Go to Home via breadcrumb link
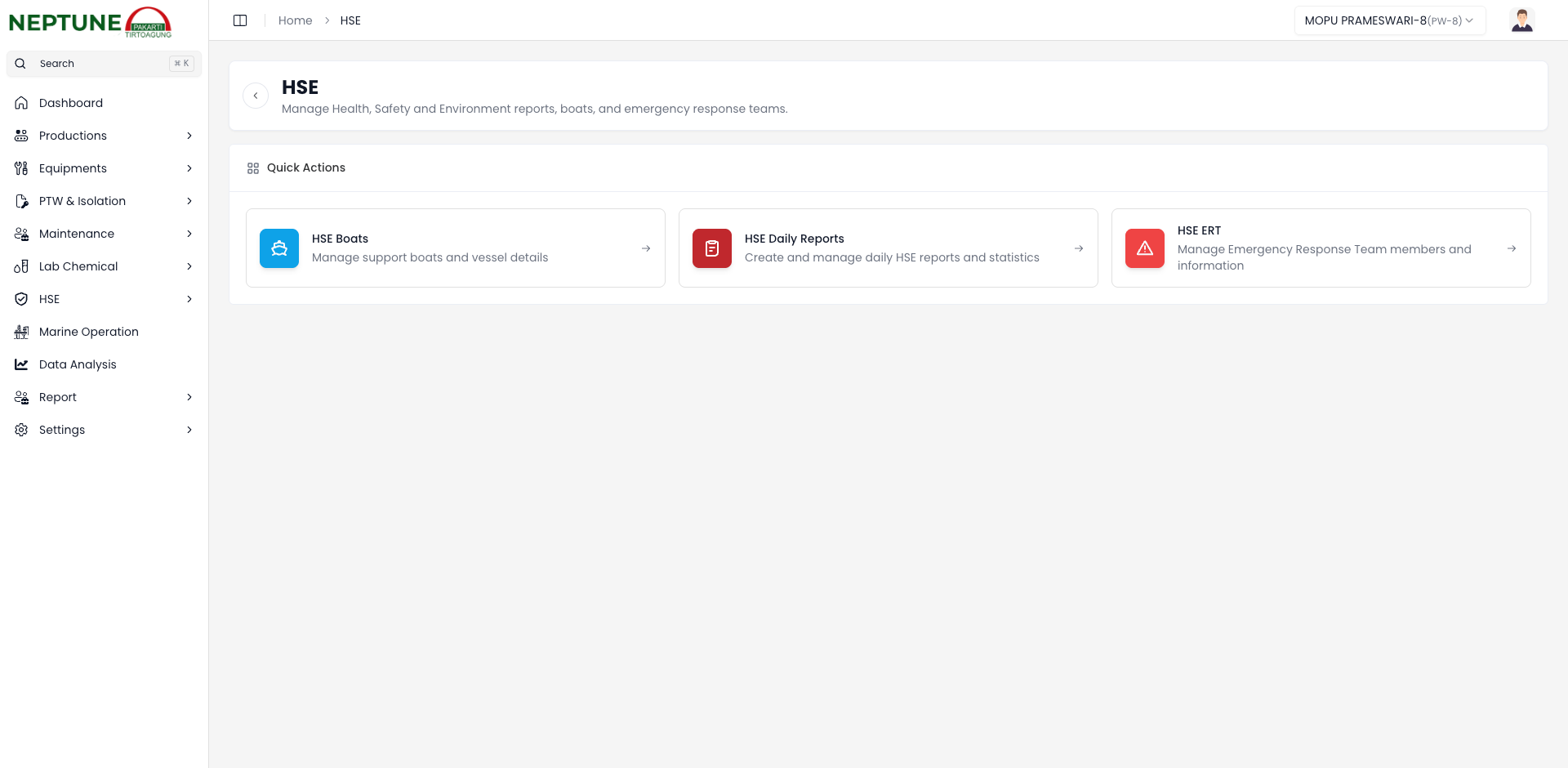The image size is (1568, 768). point(295,20)
